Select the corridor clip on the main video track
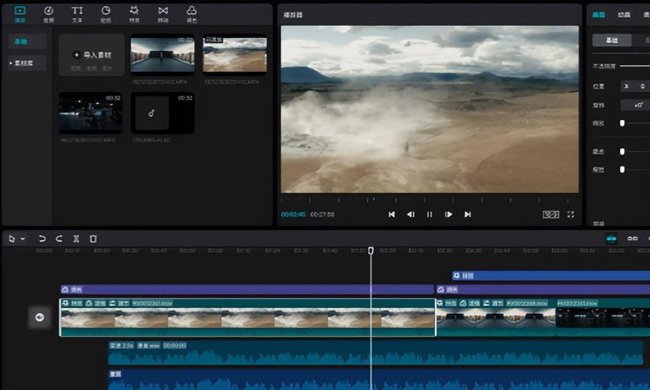Image resolution: width=650 pixels, height=390 pixels. [x=496, y=317]
